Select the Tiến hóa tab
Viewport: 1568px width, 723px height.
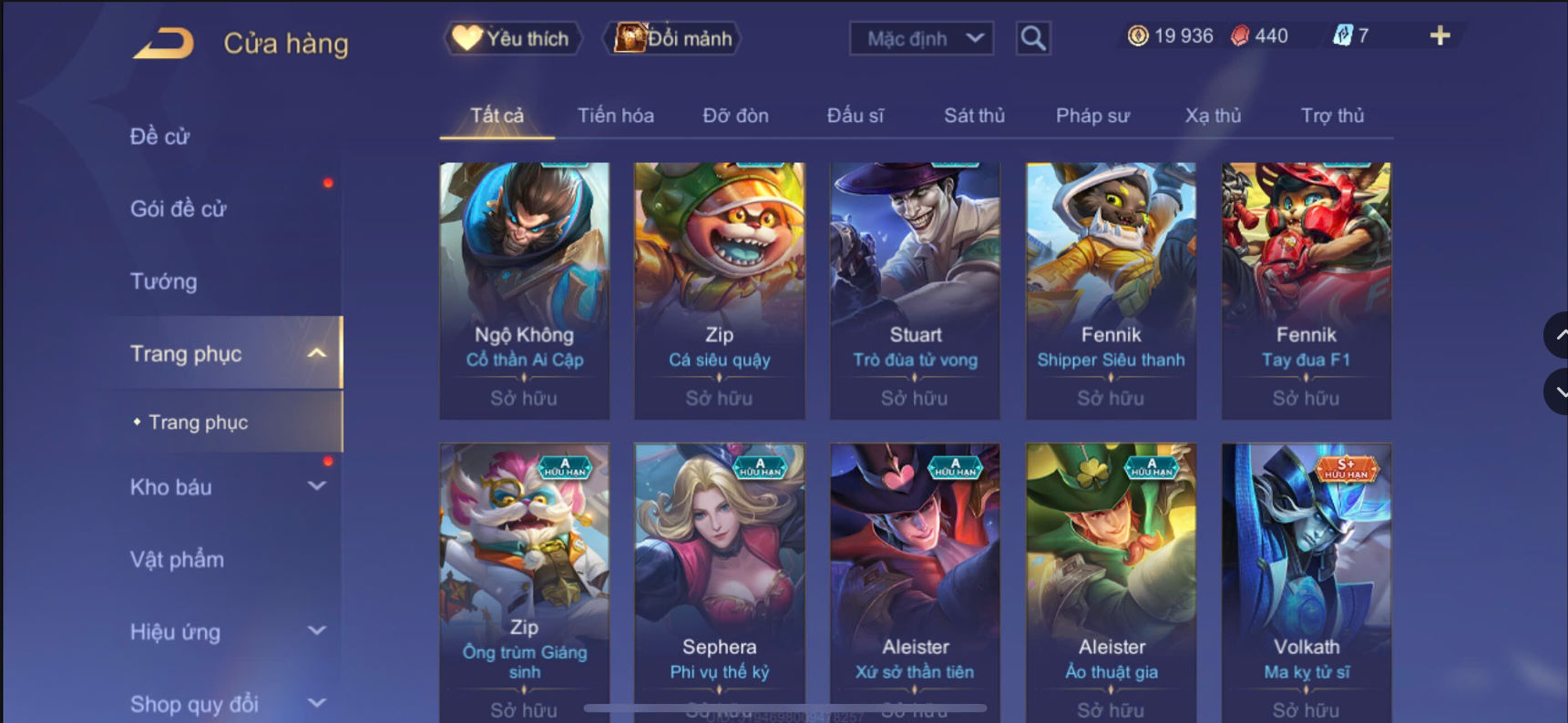pyautogui.click(x=616, y=116)
